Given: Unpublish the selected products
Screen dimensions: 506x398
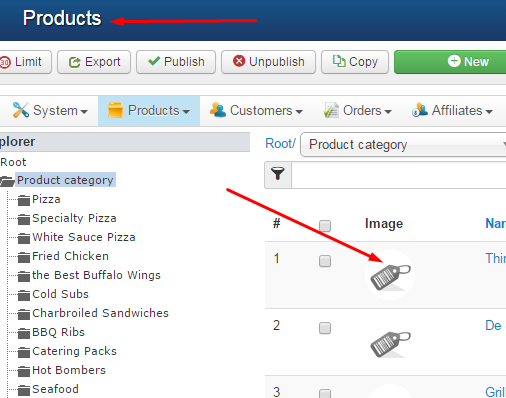Looking at the screenshot, I should [268, 62].
